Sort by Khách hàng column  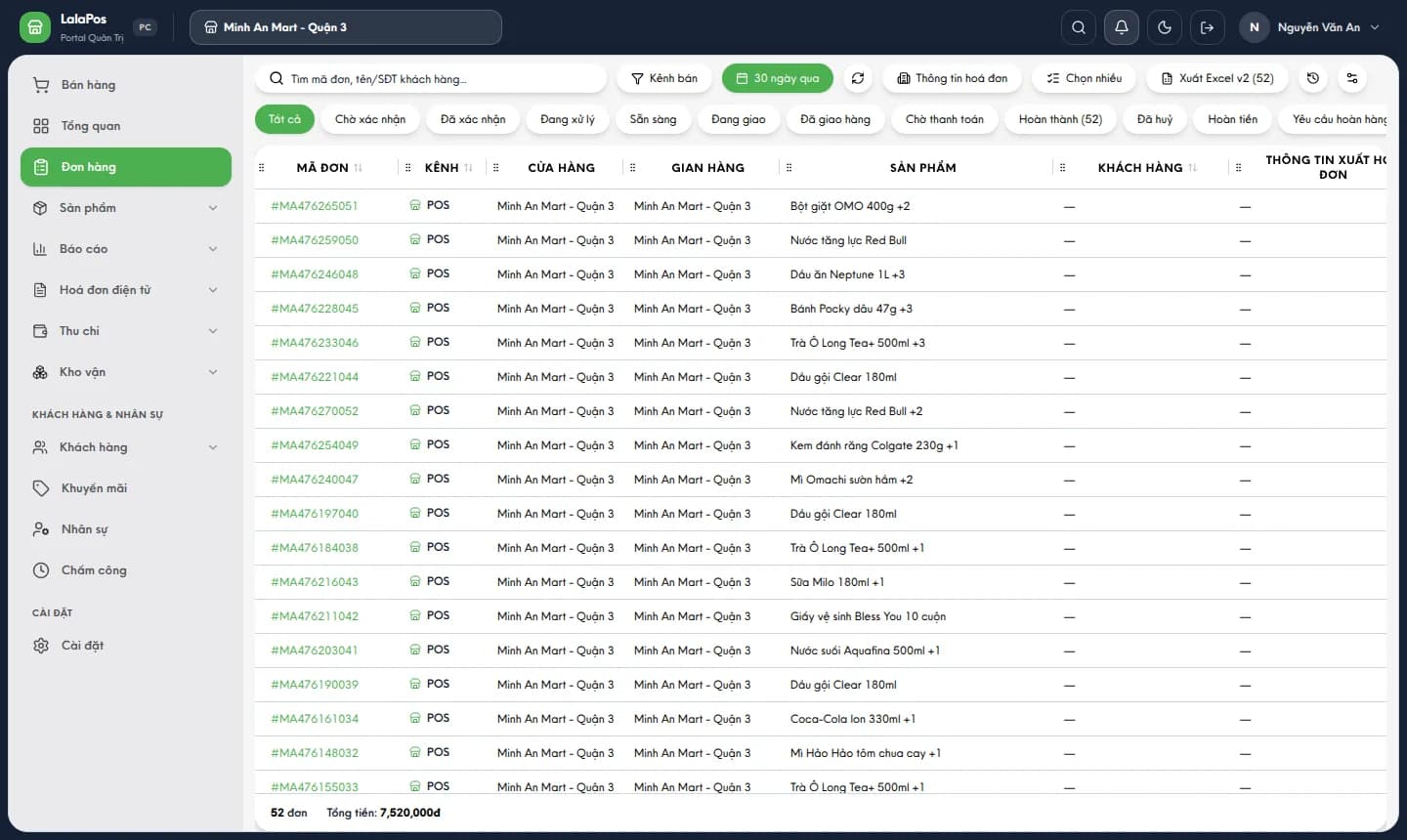point(1192,168)
